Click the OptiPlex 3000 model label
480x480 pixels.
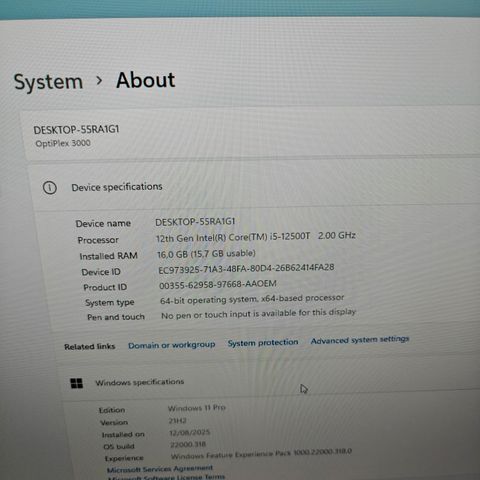pyautogui.click(x=63, y=143)
